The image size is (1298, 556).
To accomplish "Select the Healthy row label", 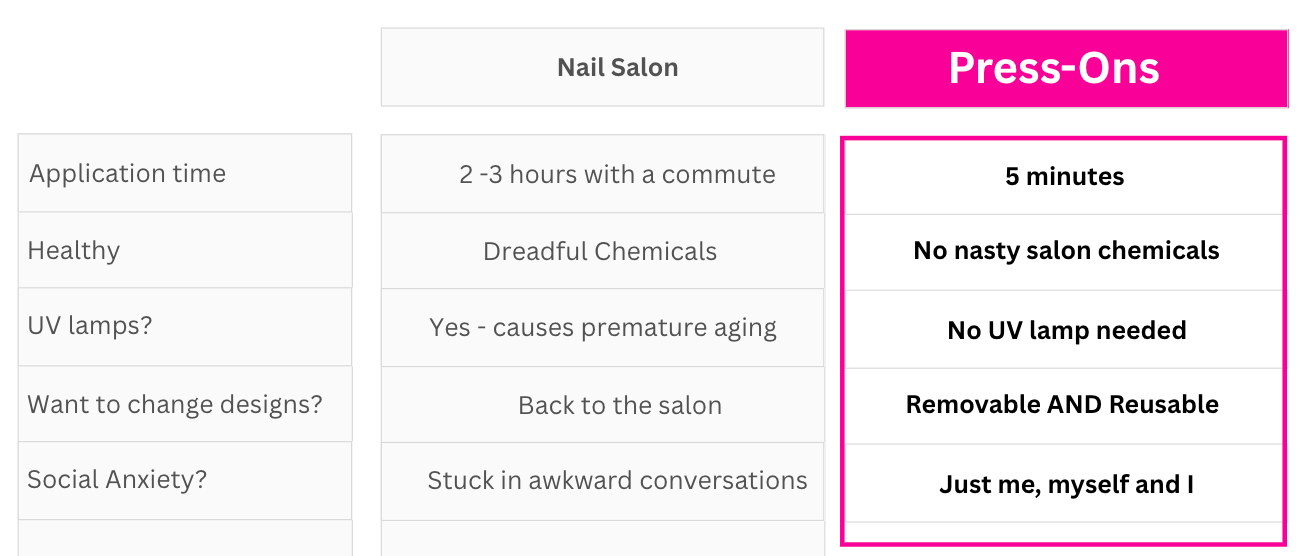I will (x=185, y=250).
